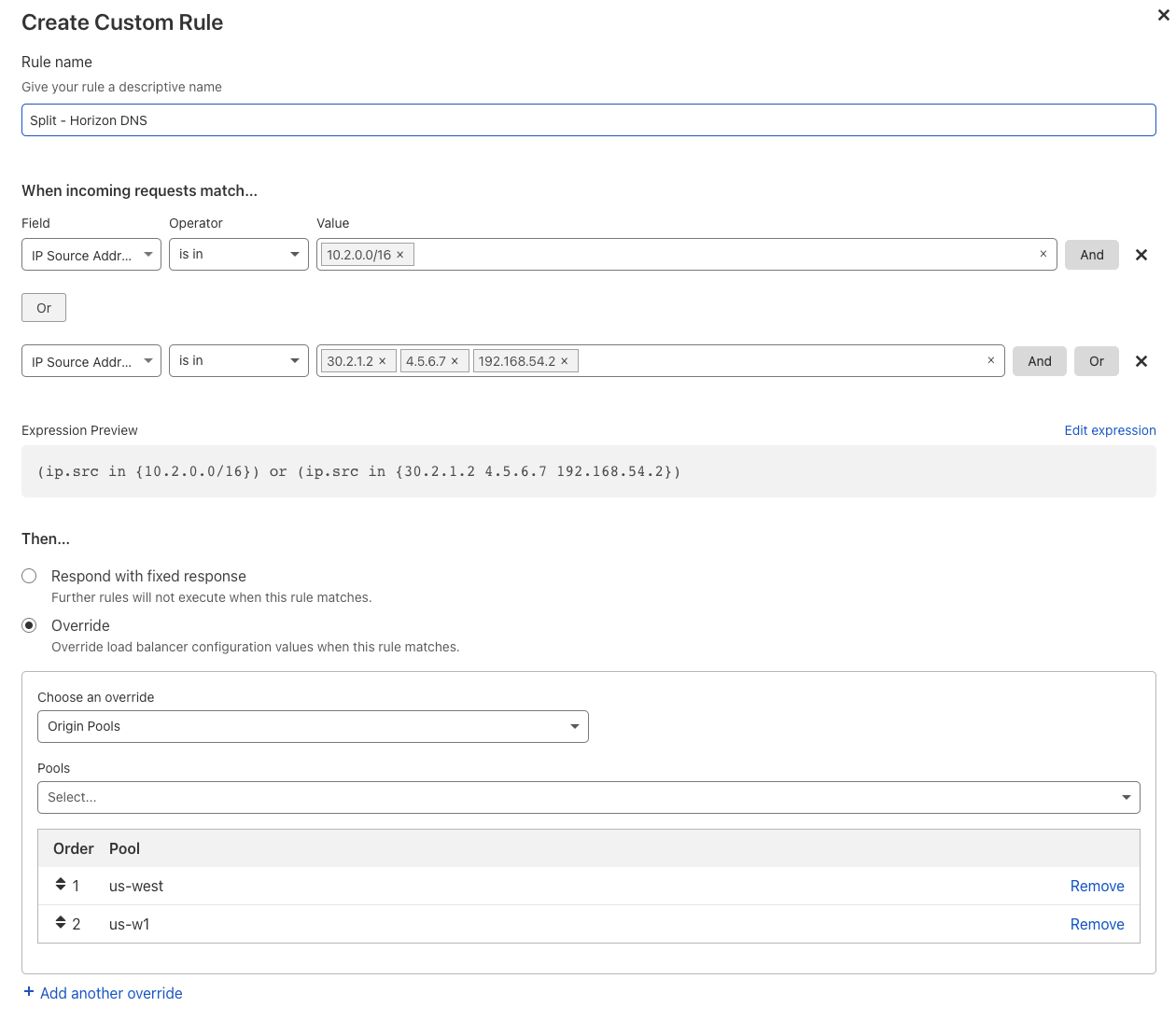Click Or button on second condition row

(1096, 361)
